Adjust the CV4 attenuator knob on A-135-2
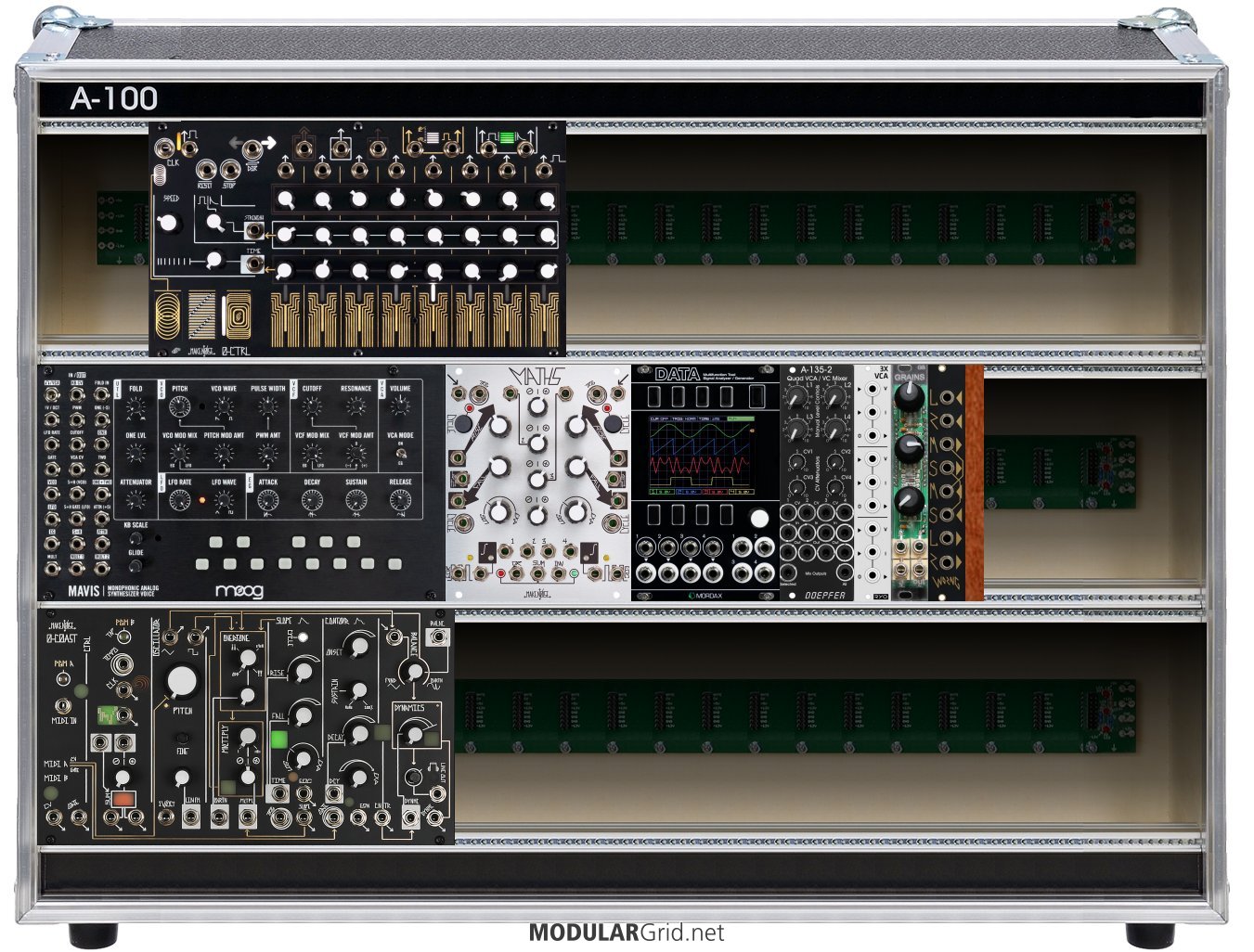The width and height of the screenshot is (1254, 952). click(x=834, y=487)
